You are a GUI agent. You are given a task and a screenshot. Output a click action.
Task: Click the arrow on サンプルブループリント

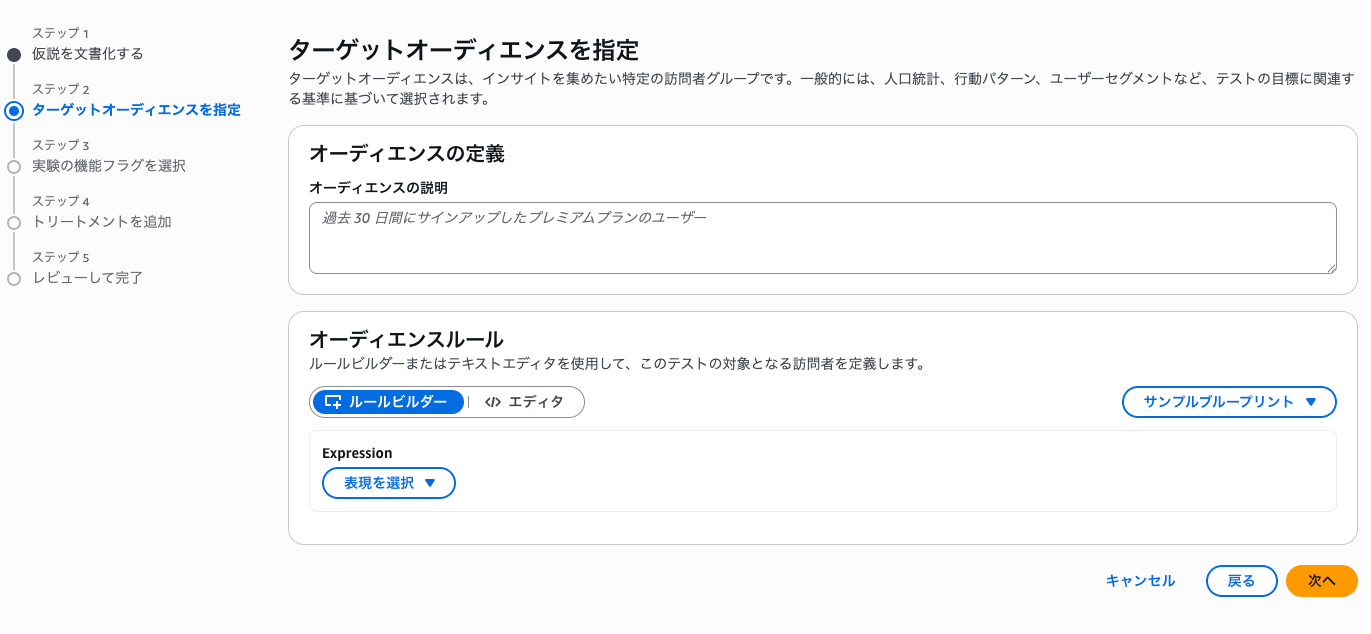[1311, 402]
